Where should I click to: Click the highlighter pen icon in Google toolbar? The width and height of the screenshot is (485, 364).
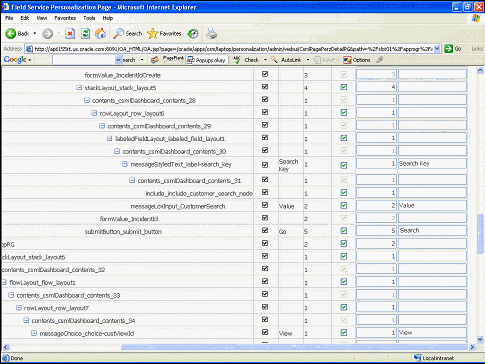click(379, 60)
